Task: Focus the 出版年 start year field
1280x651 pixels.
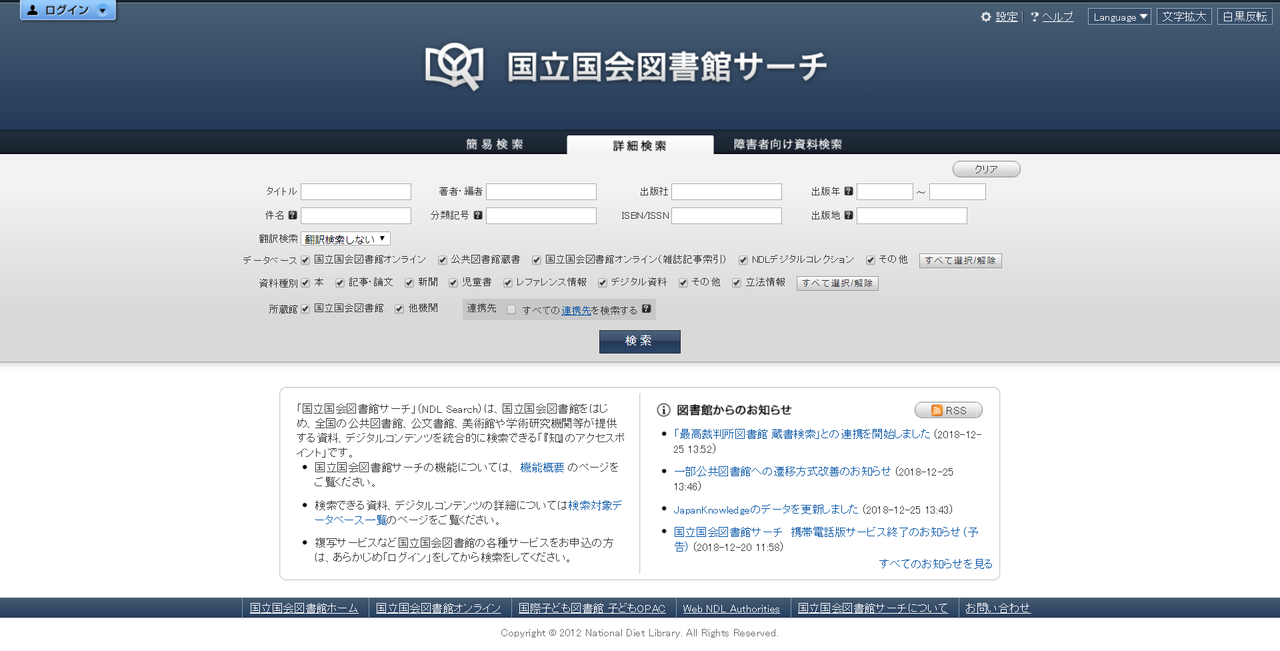Action: pos(885,191)
